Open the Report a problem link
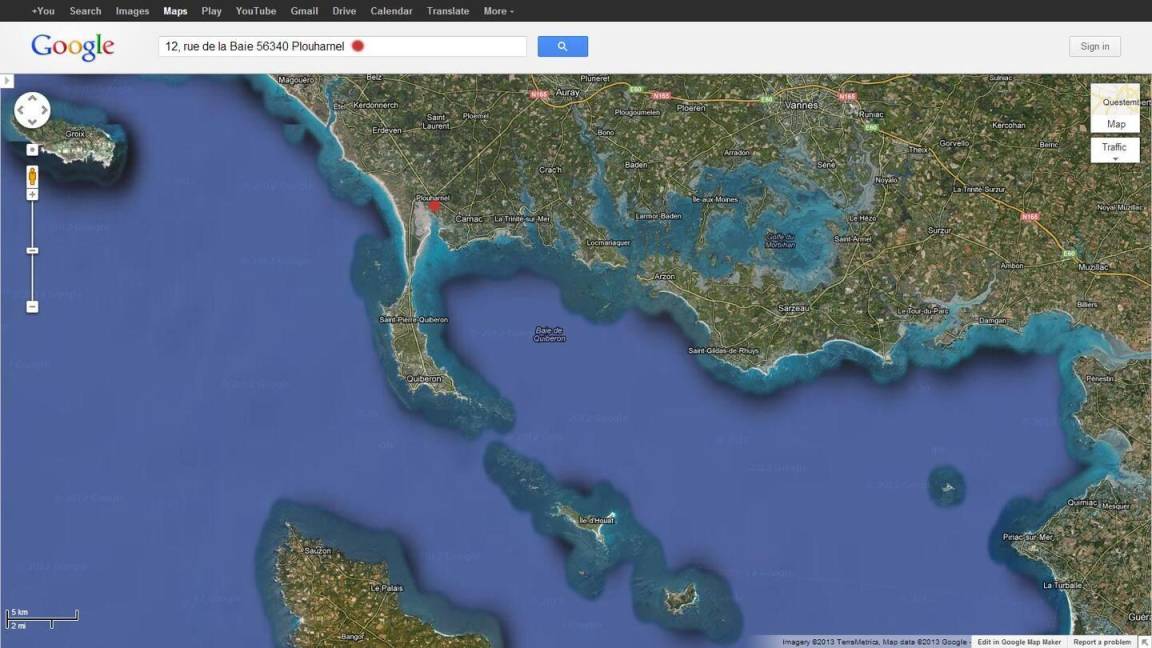This screenshot has width=1152, height=648. coord(1102,642)
